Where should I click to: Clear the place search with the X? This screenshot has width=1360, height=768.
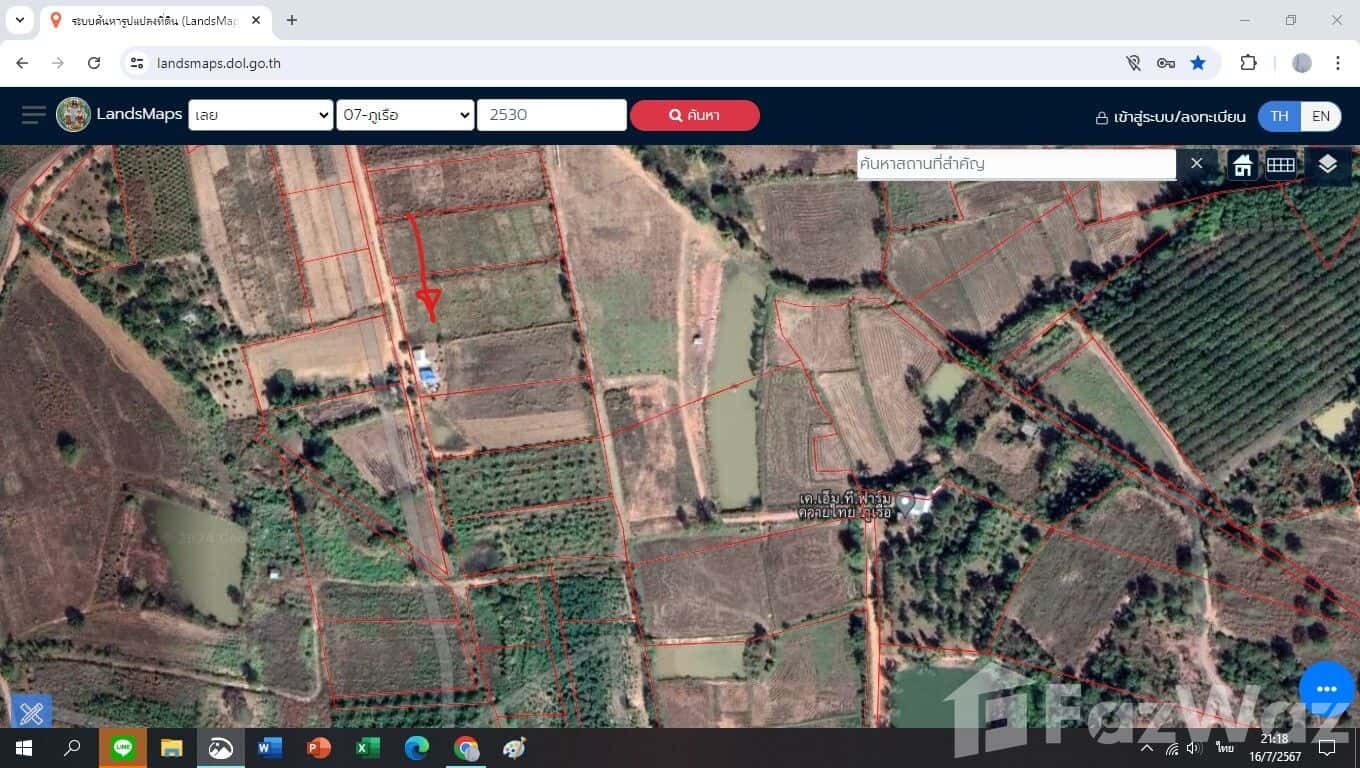[1196, 164]
